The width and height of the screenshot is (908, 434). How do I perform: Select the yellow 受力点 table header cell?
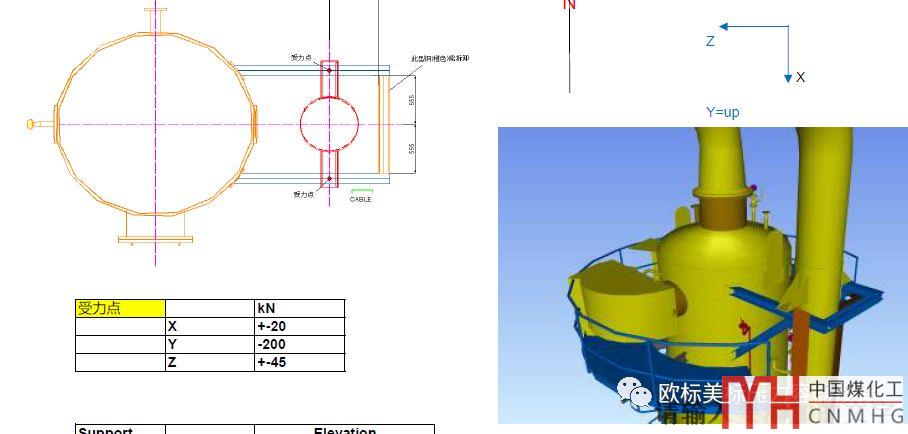coord(120,308)
